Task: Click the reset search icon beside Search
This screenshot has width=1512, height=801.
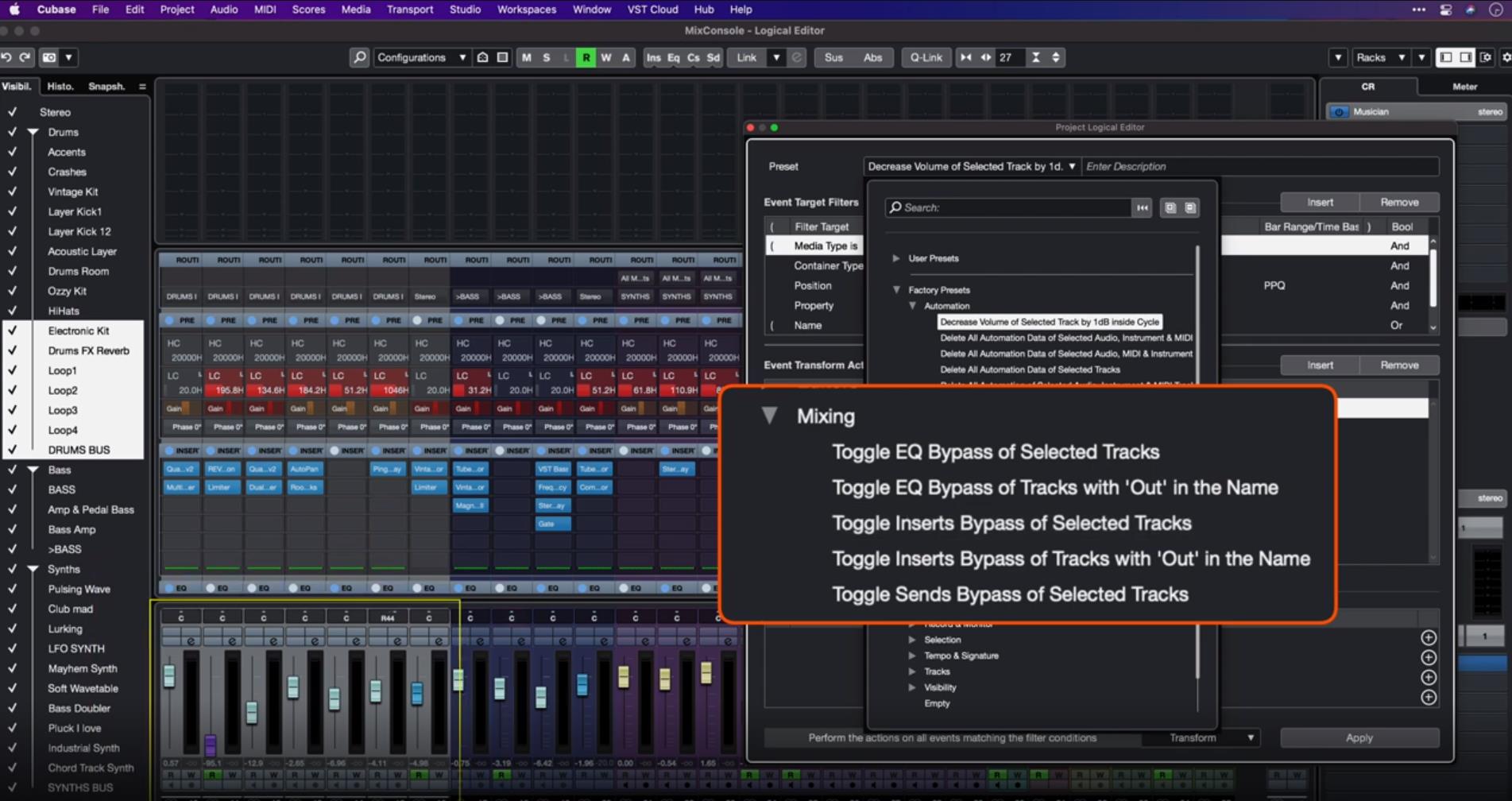Action: coord(1142,207)
